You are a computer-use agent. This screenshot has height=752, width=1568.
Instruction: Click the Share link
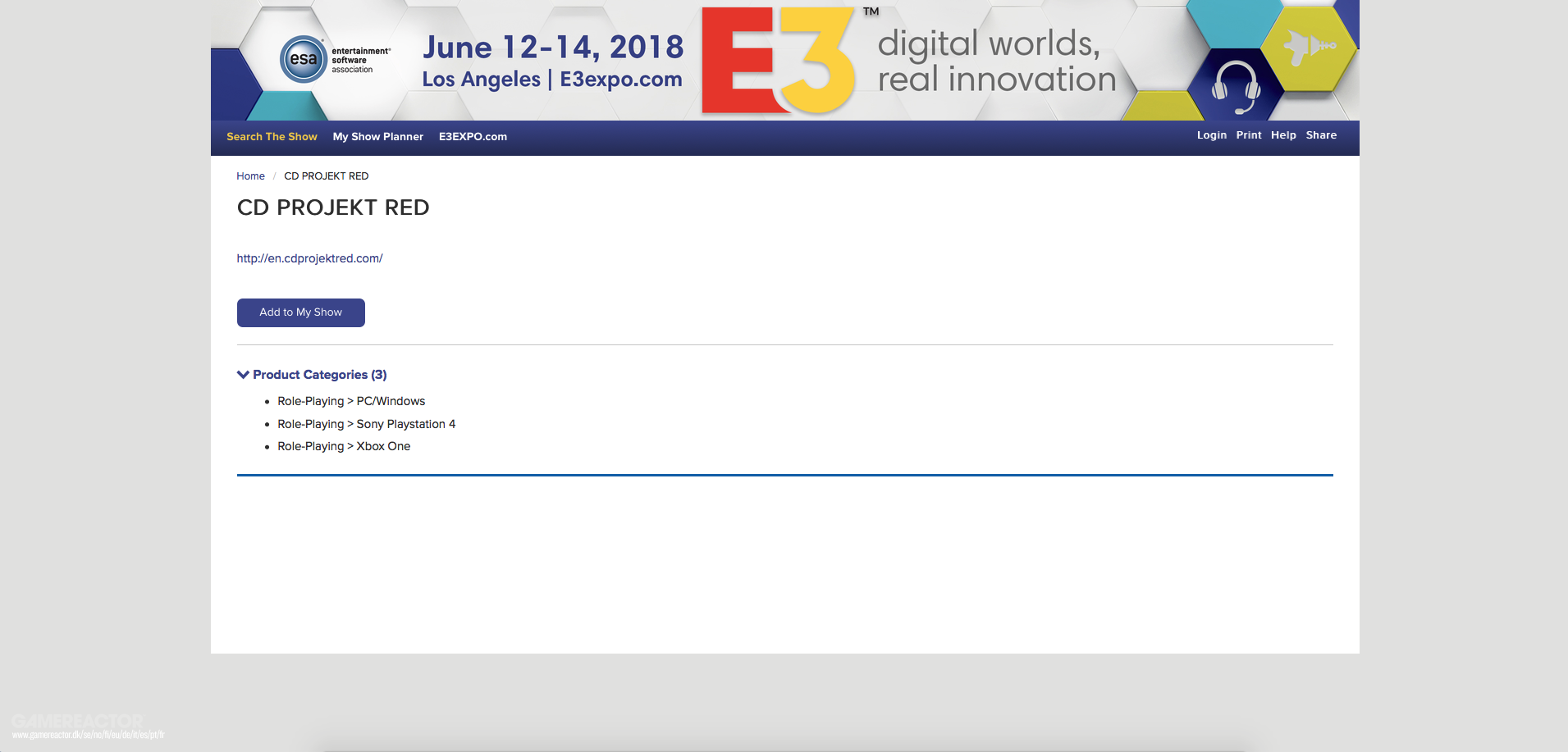pos(1321,135)
